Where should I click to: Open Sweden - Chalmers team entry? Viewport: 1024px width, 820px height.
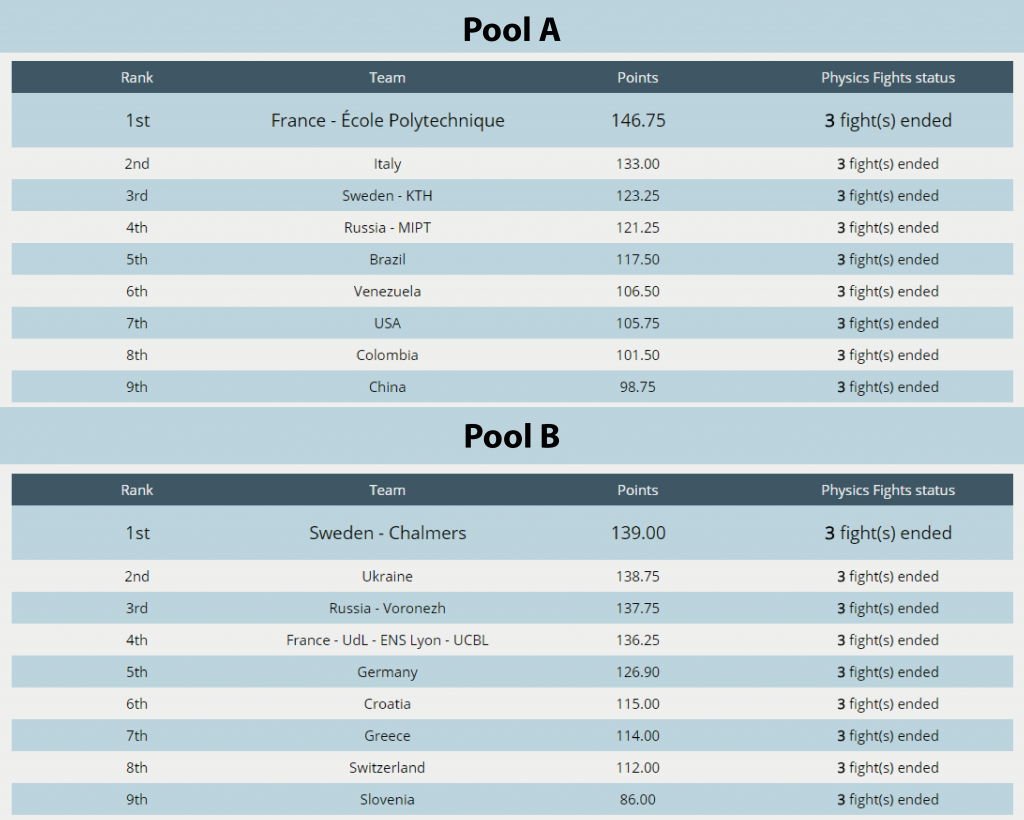pyautogui.click(x=387, y=533)
